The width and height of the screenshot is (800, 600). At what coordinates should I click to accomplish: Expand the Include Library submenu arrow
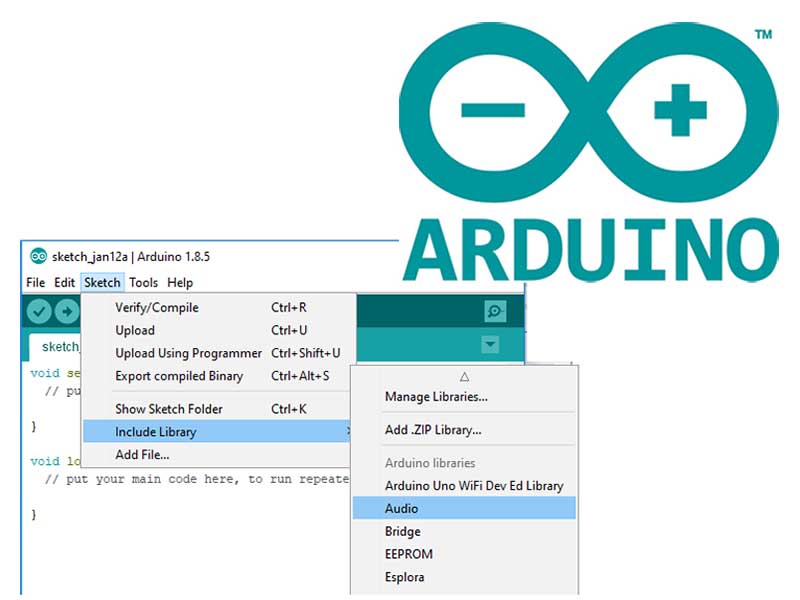pyautogui.click(x=348, y=432)
